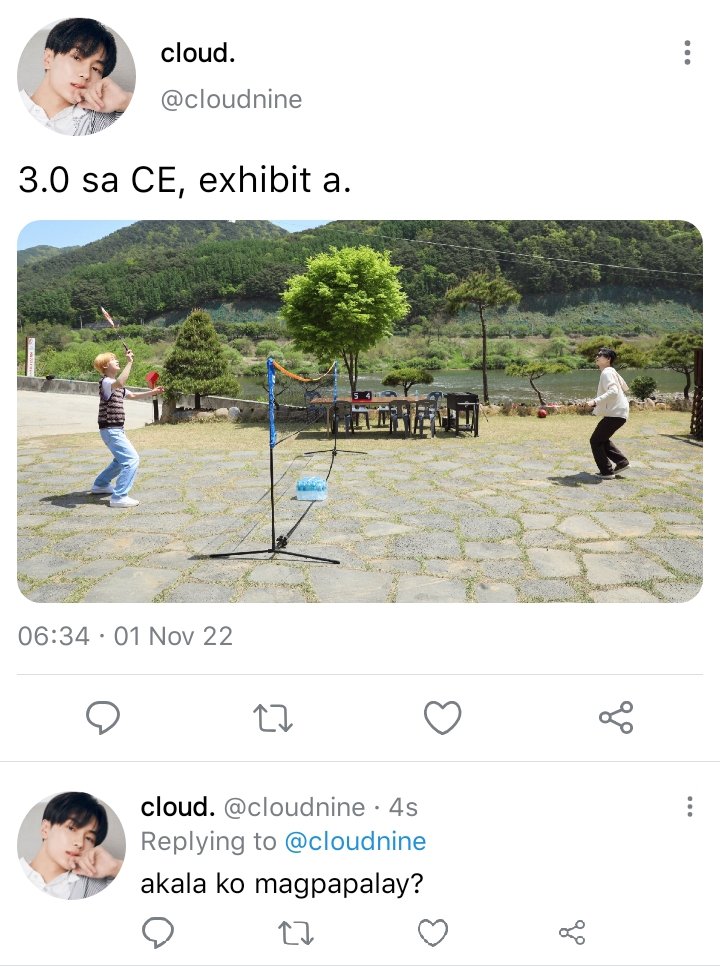Reply to the 'akala ko magpapalay?' tweet
The height and width of the screenshot is (966, 720).
[158, 932]
